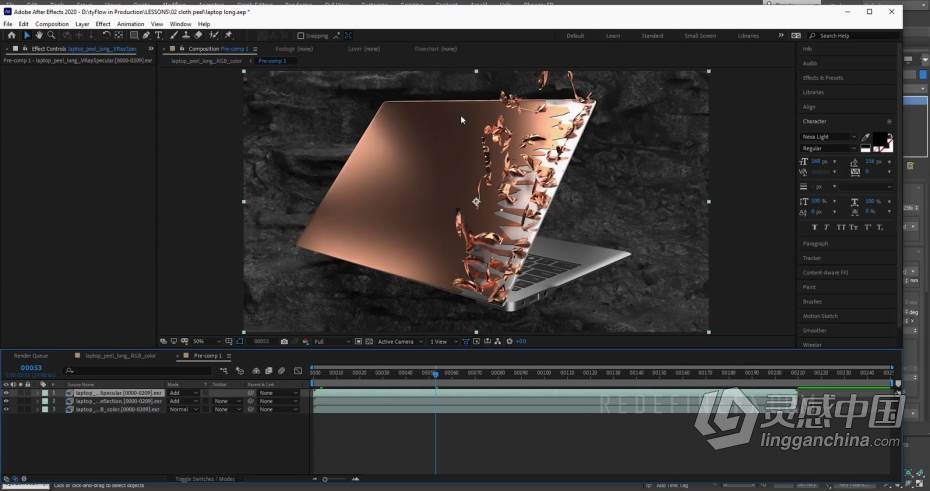
Task: Switch to the Render Queue tab
Action: point(31,356)
